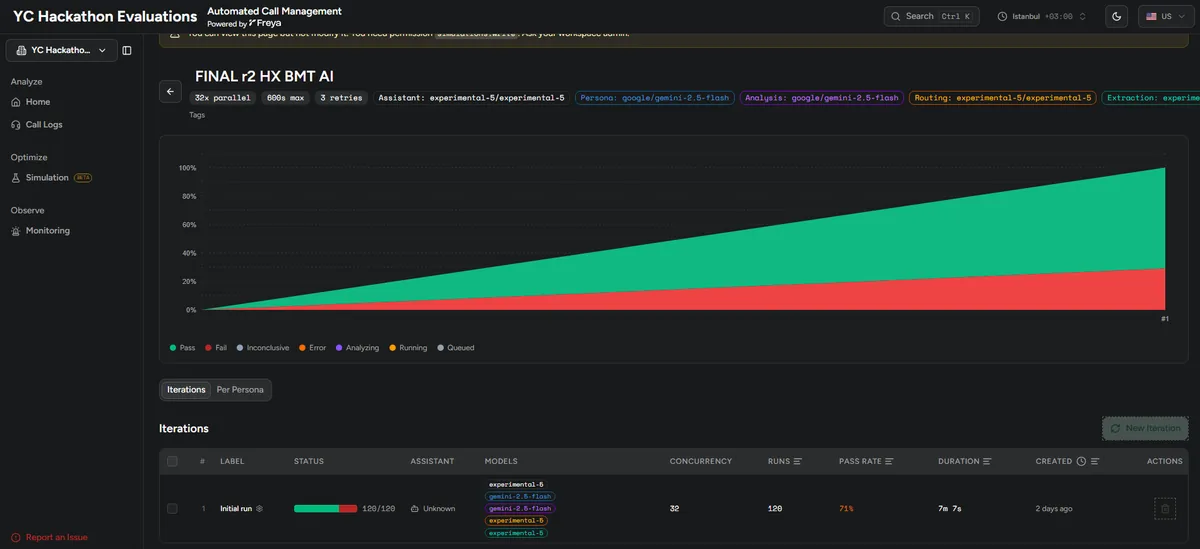Collapse sidebar with the panel icon

click(x=127, y=50)
